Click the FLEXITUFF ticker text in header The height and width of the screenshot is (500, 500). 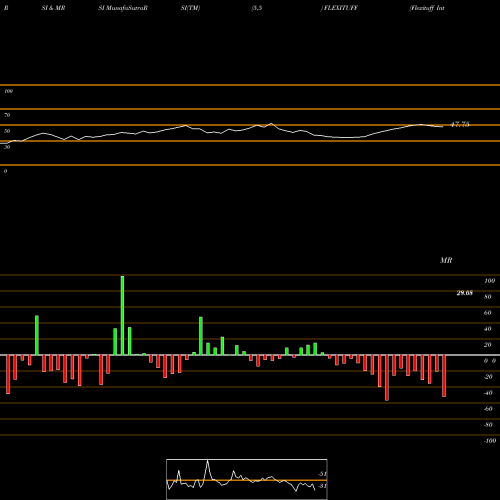click(x=340, y=8)
